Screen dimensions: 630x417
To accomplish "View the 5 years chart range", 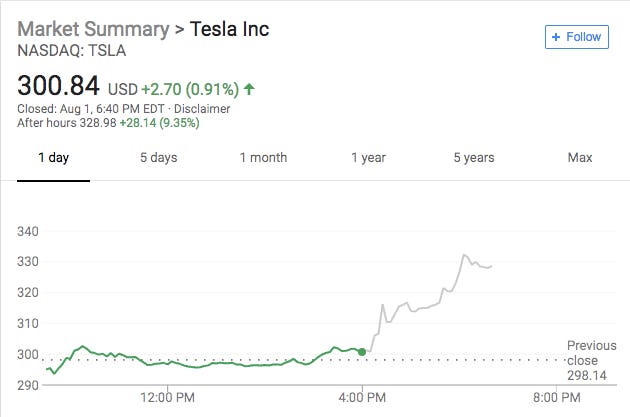I will (473, 158).
